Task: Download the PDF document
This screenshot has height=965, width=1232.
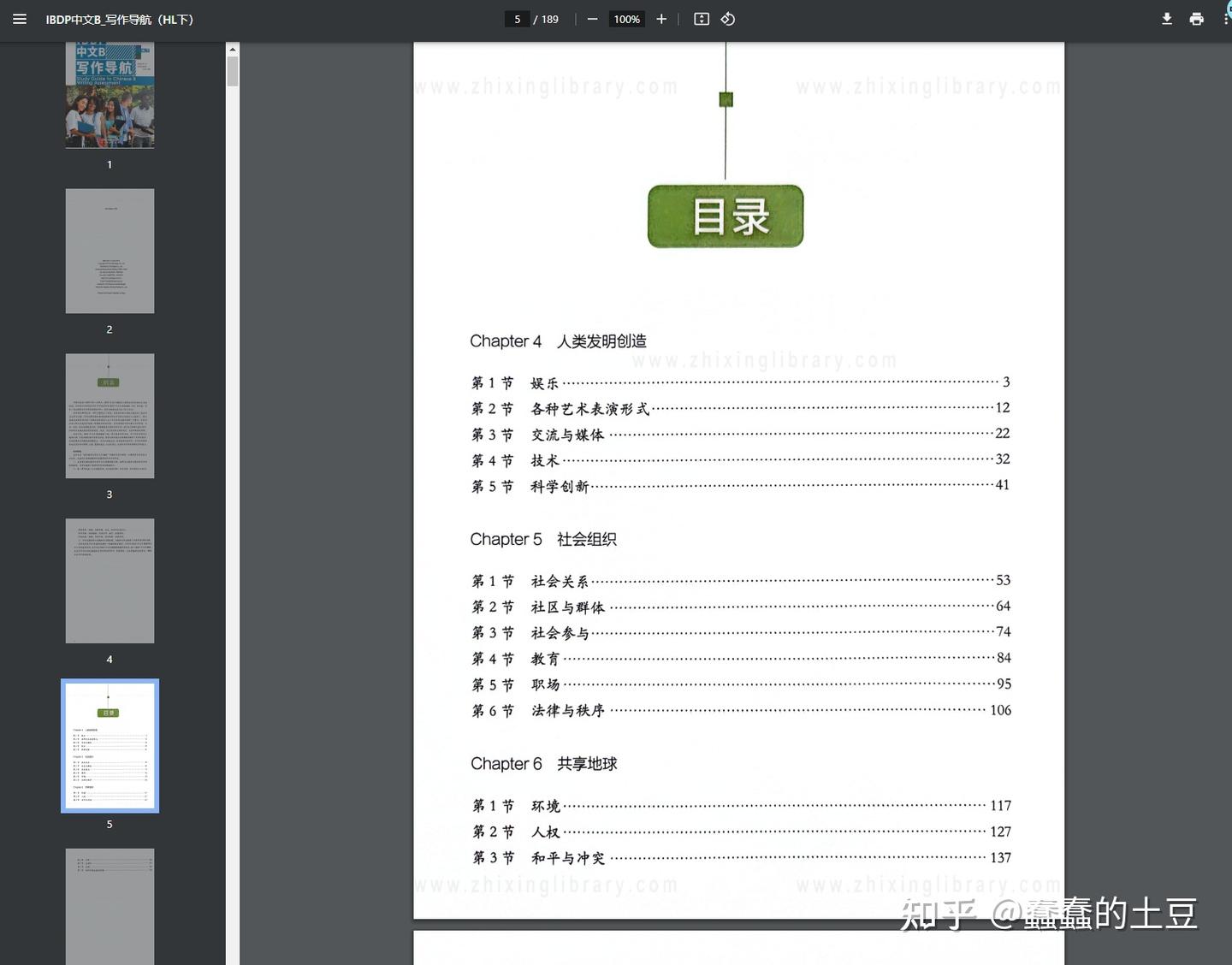Action: tap(1166, 18)
